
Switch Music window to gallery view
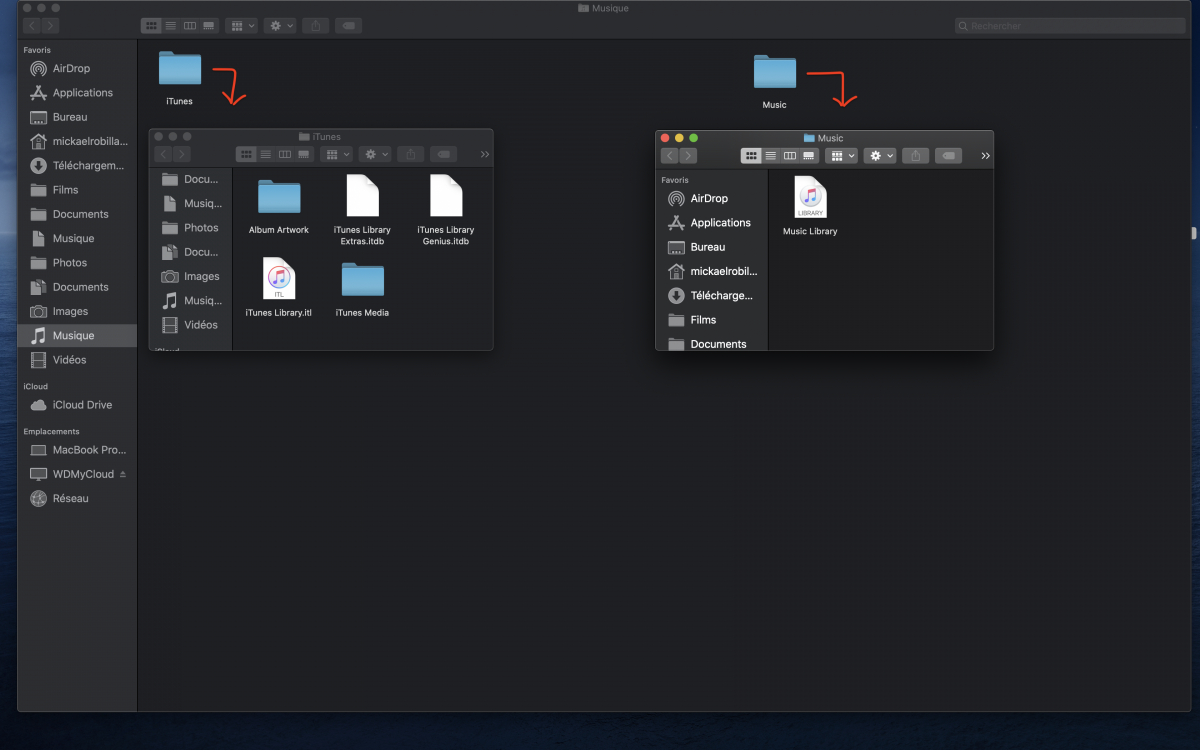click(809, 155)
